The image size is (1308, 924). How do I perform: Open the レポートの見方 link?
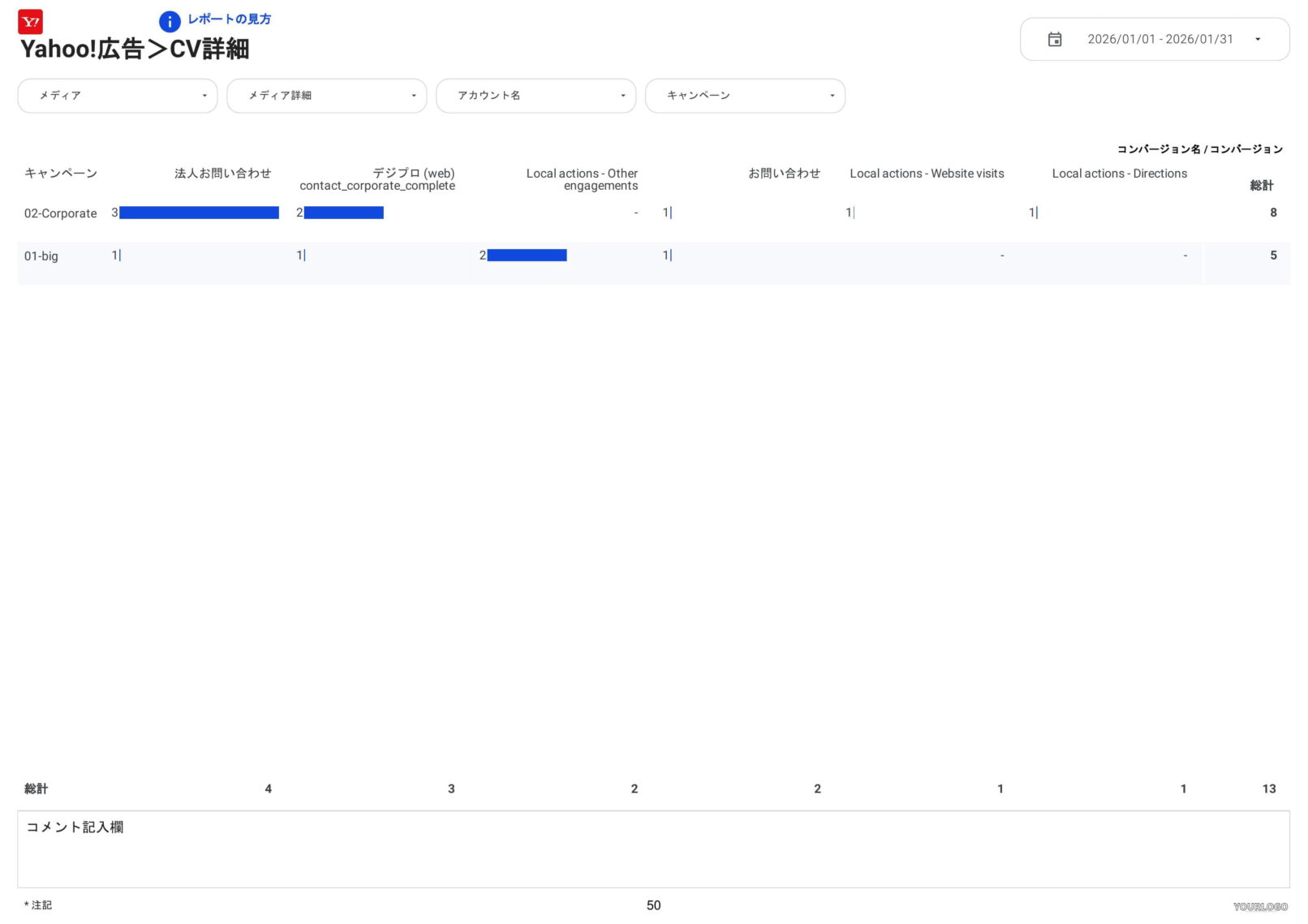(229, 19)
